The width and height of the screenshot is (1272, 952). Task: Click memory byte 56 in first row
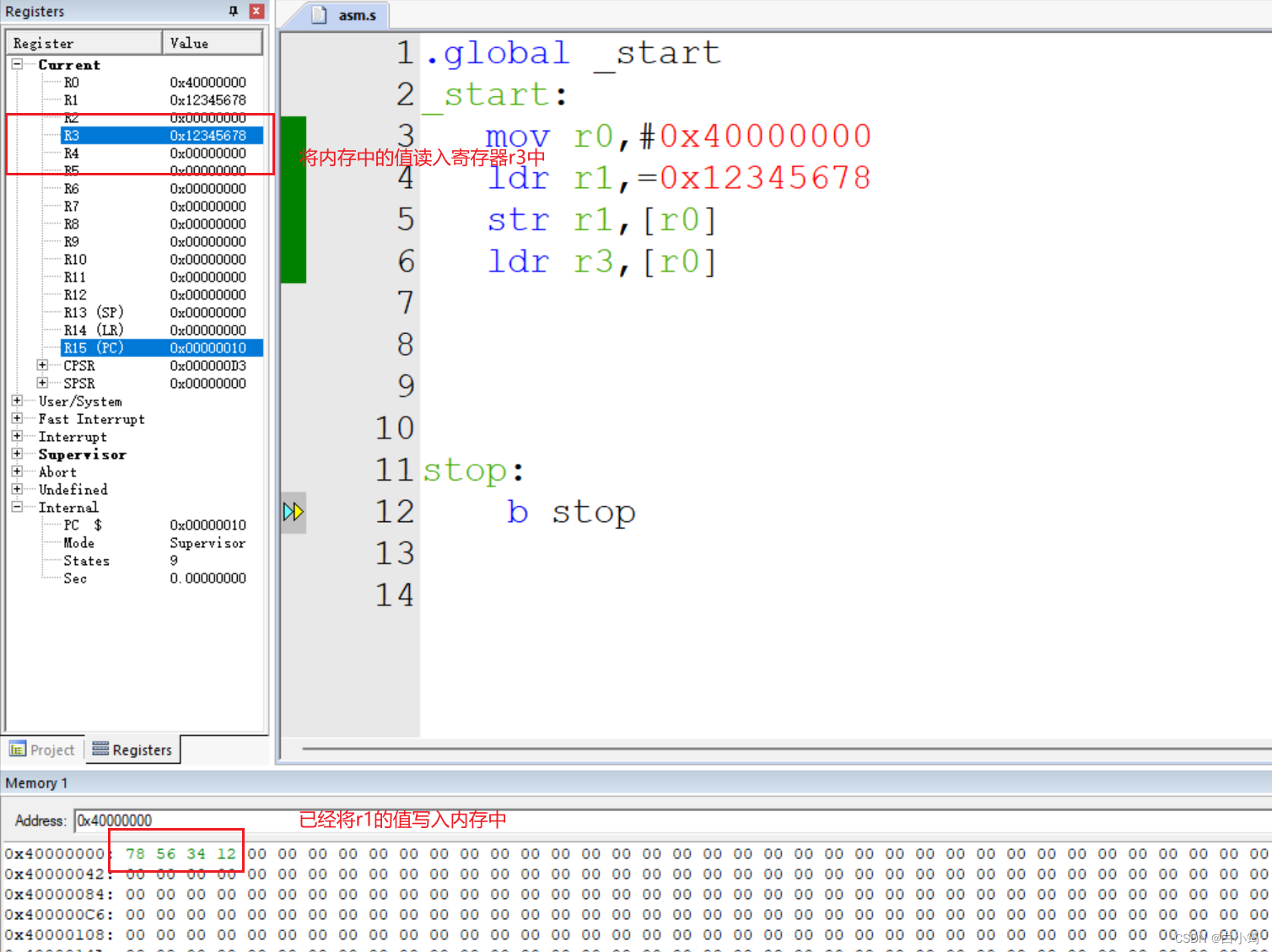pyautogui.click(x=165, y=853)
